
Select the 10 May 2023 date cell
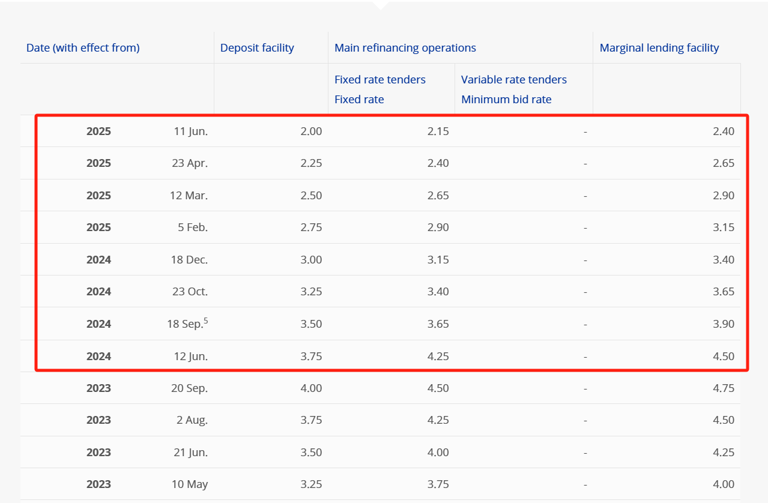click(189, 484)
